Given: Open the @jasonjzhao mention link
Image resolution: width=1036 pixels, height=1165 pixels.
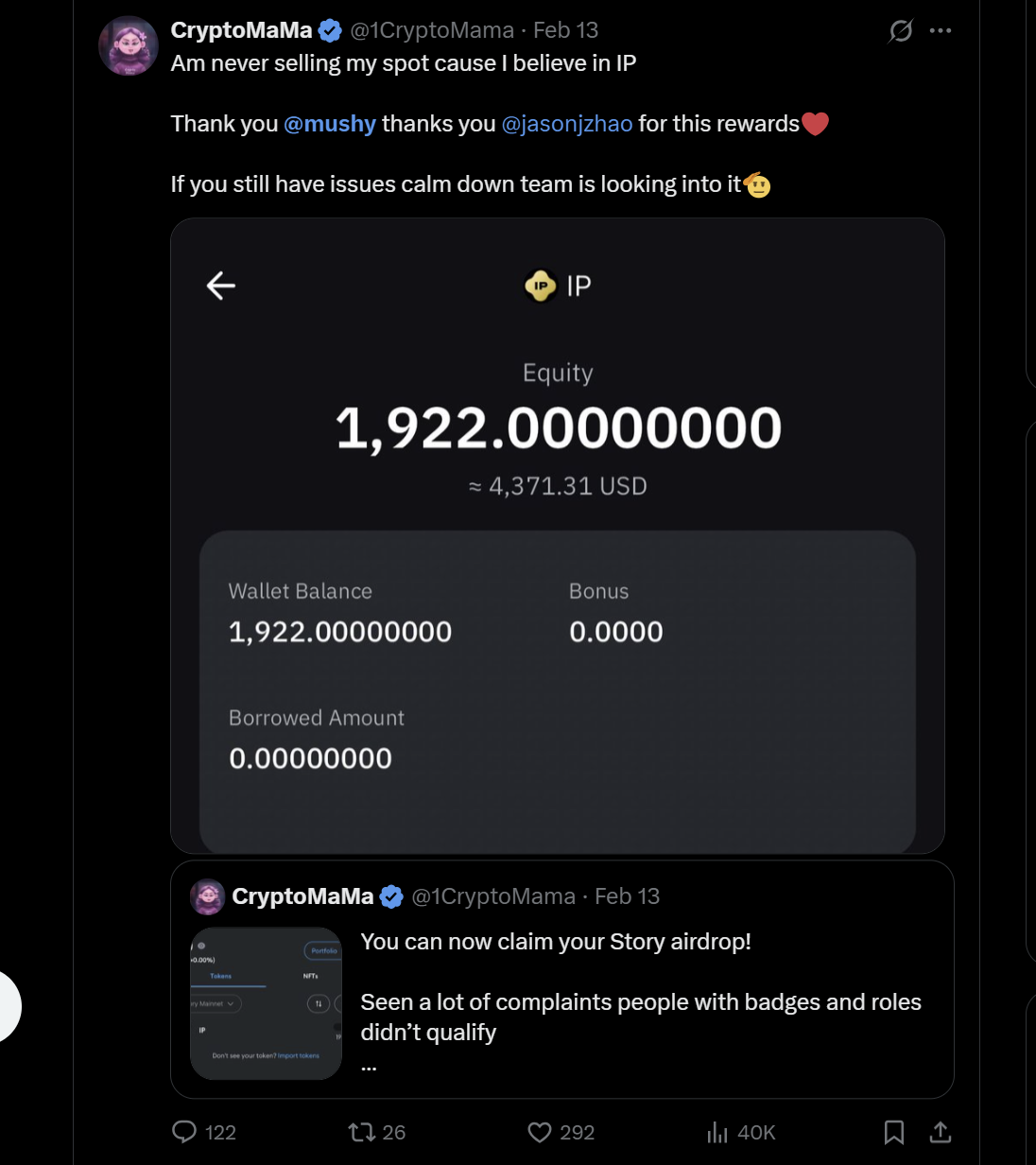Looking at the screenshot, I should pos(567,124).
